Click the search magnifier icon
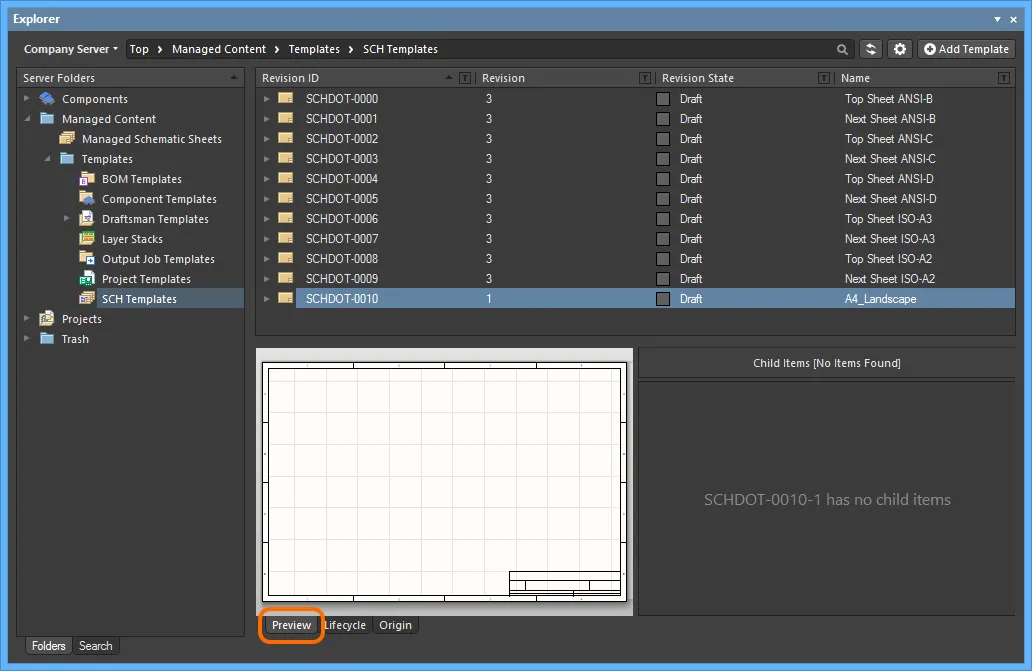Image resolution: width=1032 pixels, height=671 pixels. coord(842,49)
